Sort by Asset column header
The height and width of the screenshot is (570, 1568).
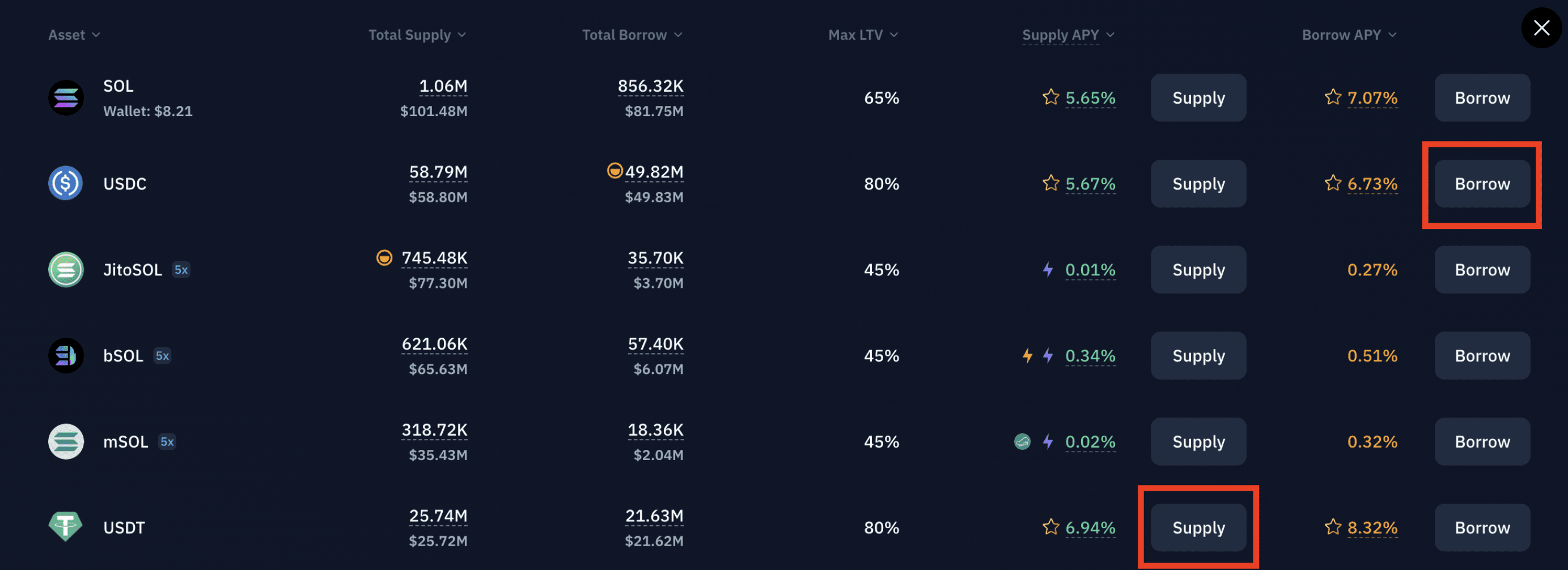[x=74, y=35]
